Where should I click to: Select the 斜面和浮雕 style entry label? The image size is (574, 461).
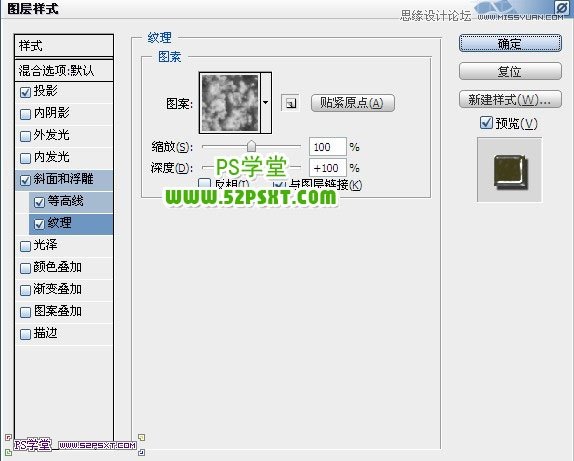(x=63, y=179)
